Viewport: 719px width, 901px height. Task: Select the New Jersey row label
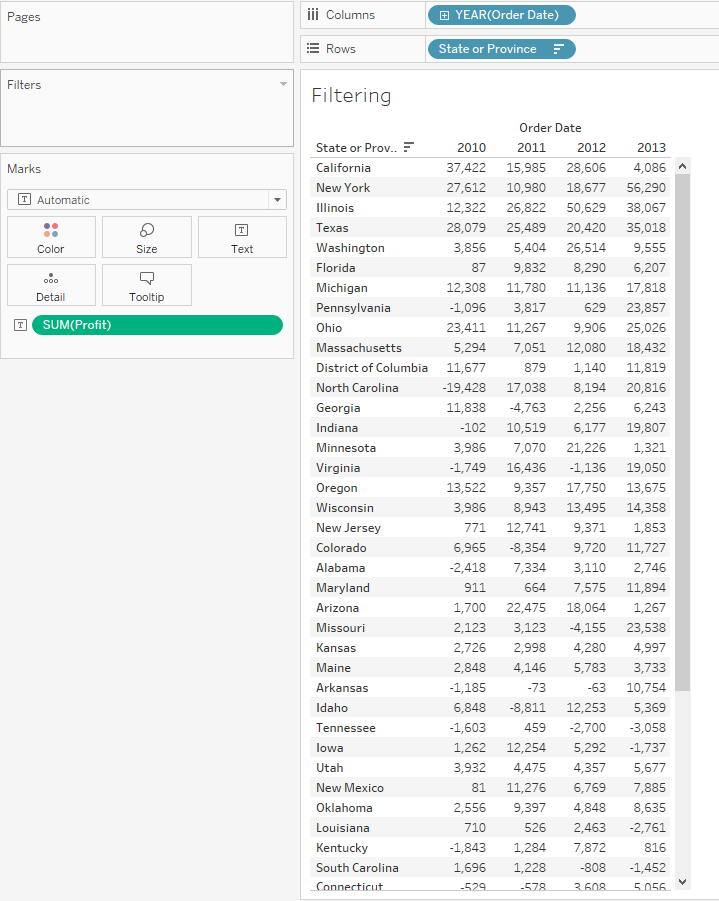click(348, 528)
